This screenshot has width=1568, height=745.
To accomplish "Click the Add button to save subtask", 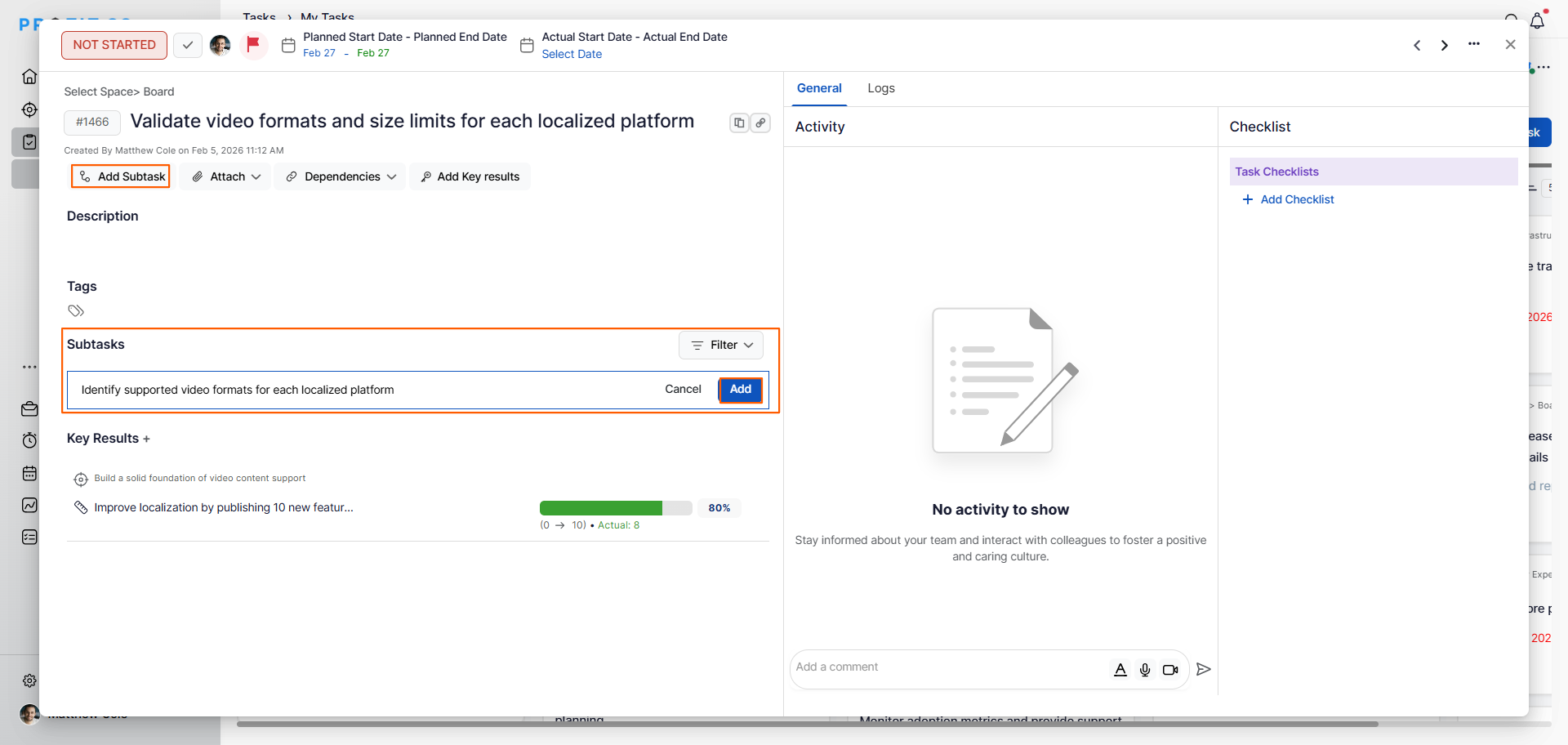I will coord(739,390).
